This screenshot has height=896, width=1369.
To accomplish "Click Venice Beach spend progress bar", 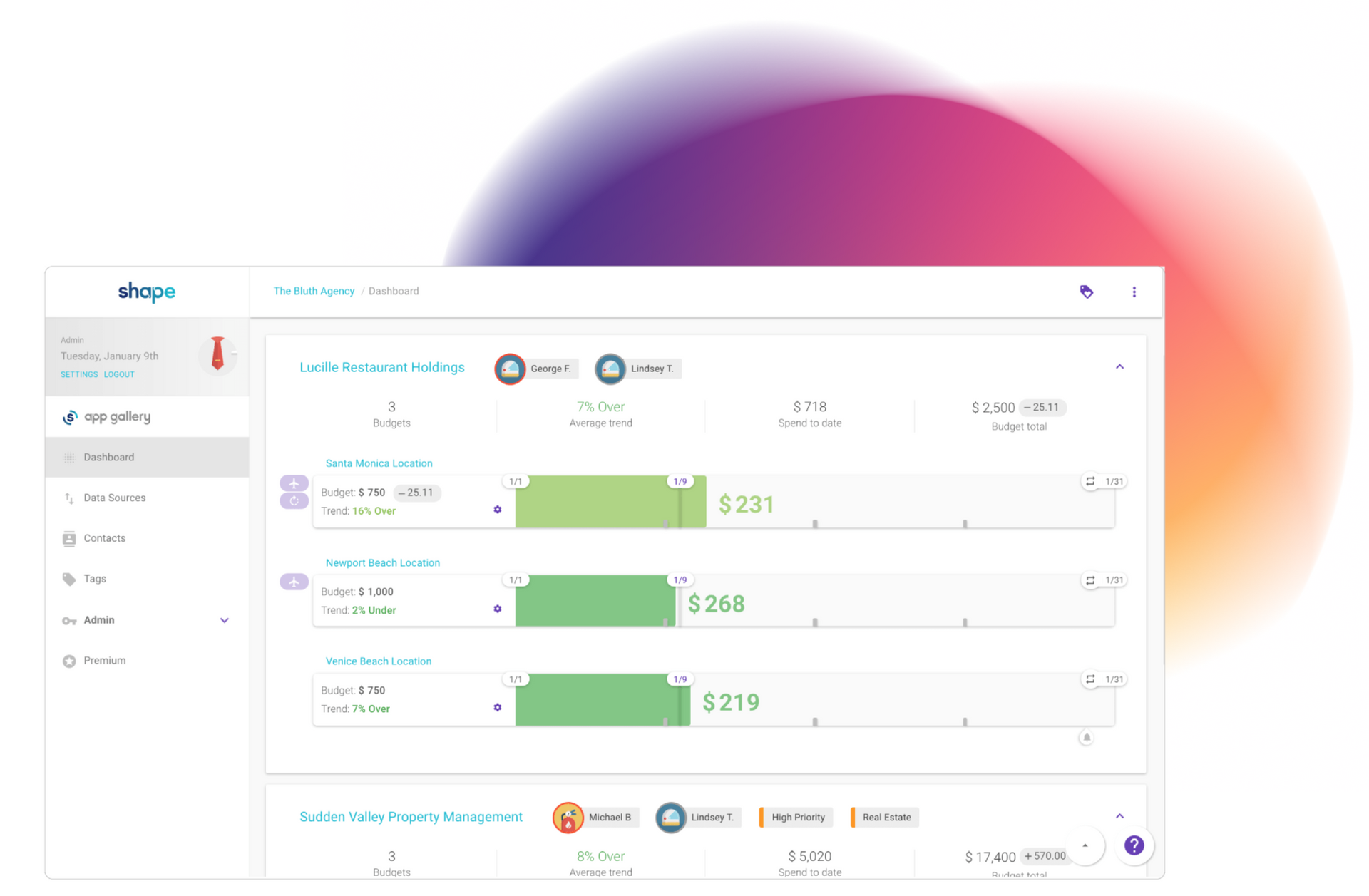I will [603, 700].
